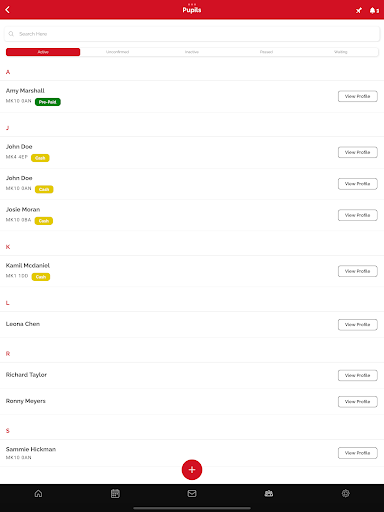The height and width of the screenshot is (512, 384).
Task: Open the pupils group icon in bottom bar
Action: (269, 493)
